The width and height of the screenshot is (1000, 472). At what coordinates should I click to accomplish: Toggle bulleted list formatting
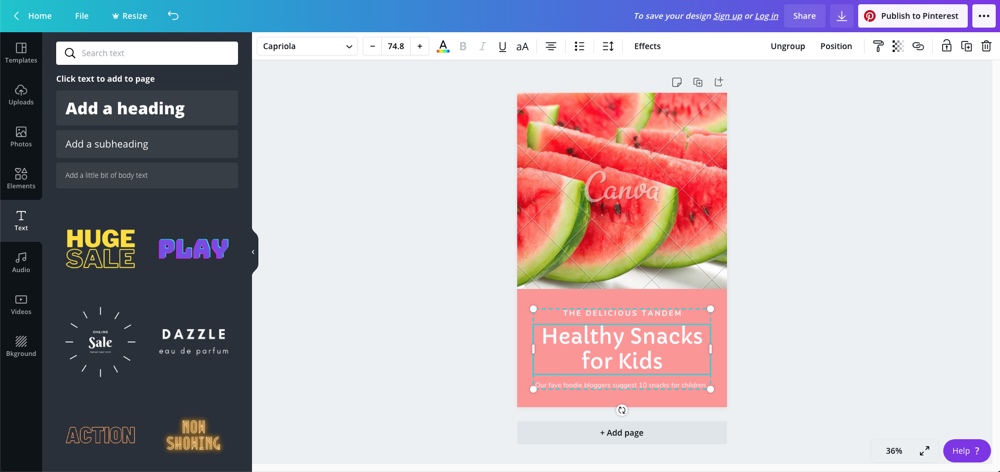tap(579, 46)
